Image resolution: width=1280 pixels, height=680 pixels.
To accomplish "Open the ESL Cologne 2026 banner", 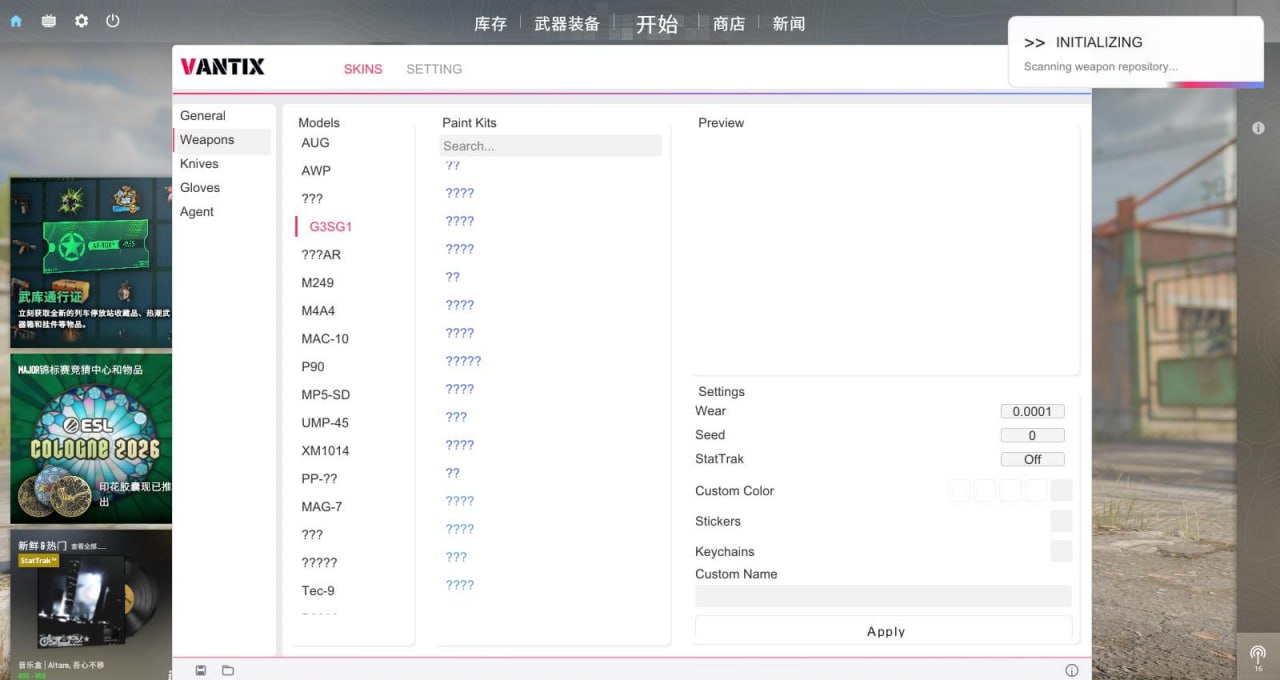I will pyautogui.click(x=91, y=439).
